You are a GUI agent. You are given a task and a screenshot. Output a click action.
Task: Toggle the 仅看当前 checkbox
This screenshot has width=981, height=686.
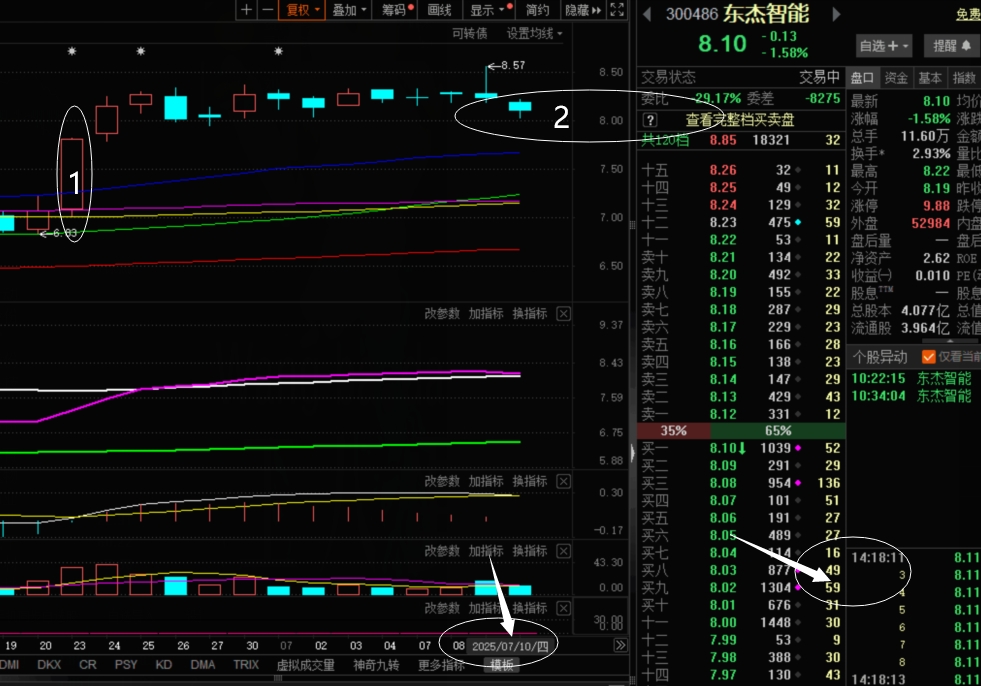click(928, 357)
